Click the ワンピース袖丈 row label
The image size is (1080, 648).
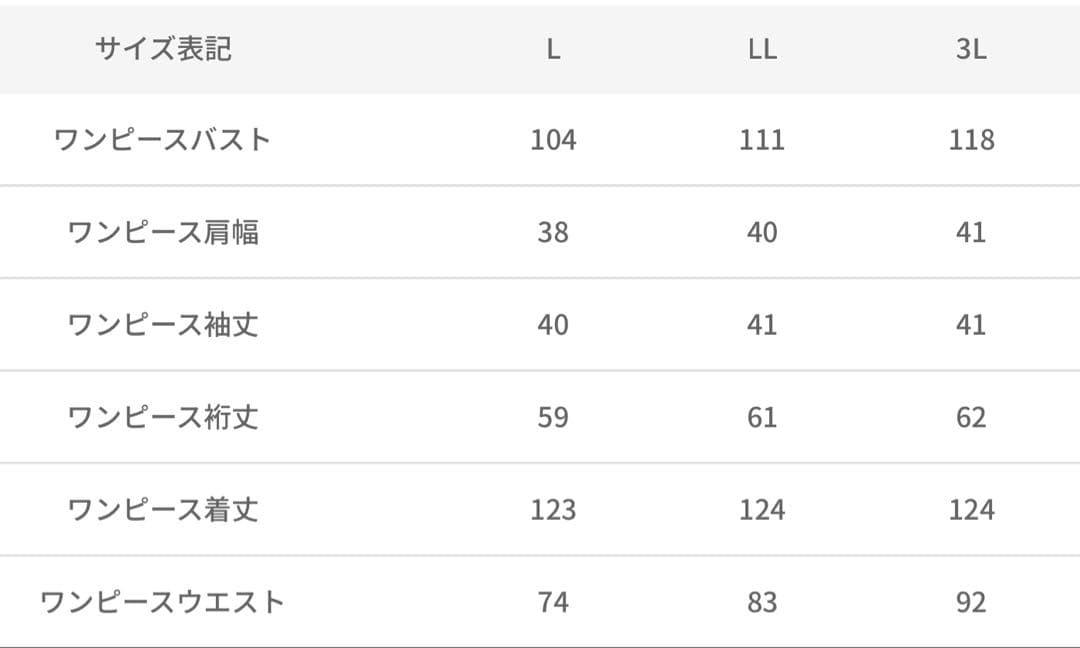tap(163, 325)
